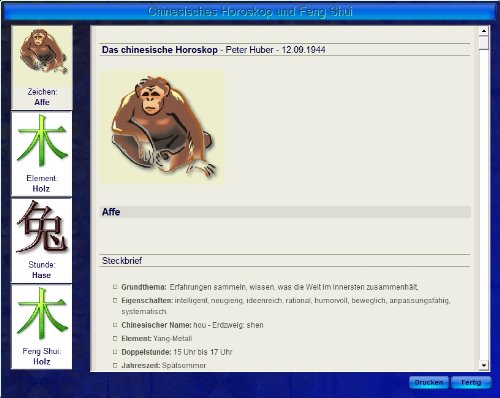Click the large monkey illustration in report
The image size is (500, 398).
pyautogui.click(x=162, y=127)
